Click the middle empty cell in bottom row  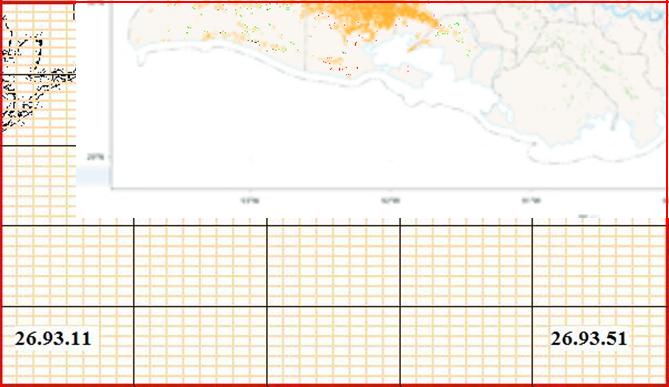(x=333, y=345)
